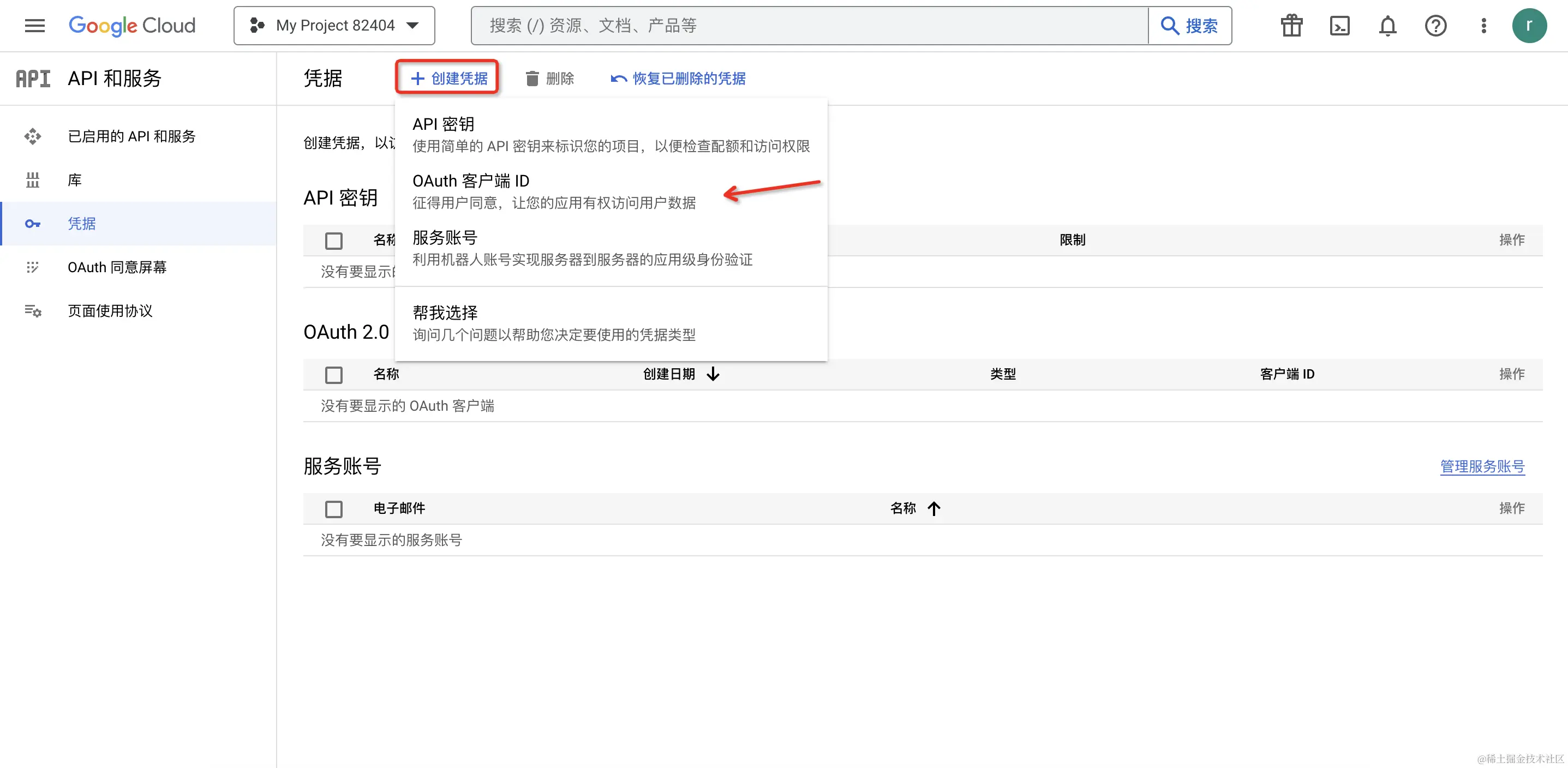Open the 库 library sidebar item
Viewport: 1568px width, 768px height.
click(139, 180)
